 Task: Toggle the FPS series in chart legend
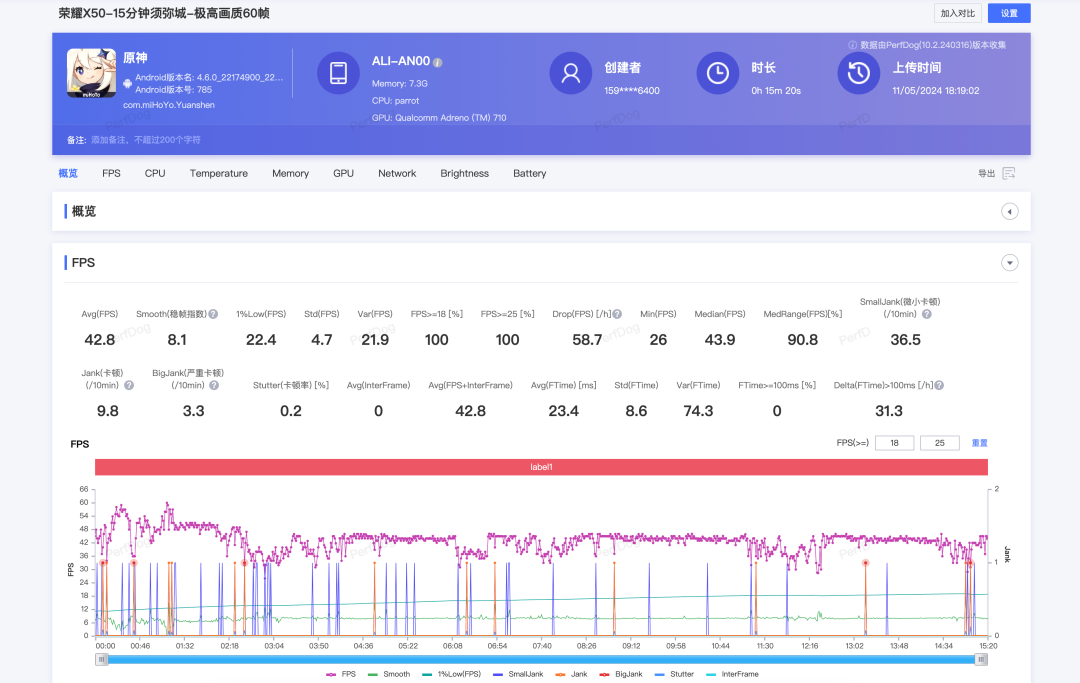coord(341,674)
